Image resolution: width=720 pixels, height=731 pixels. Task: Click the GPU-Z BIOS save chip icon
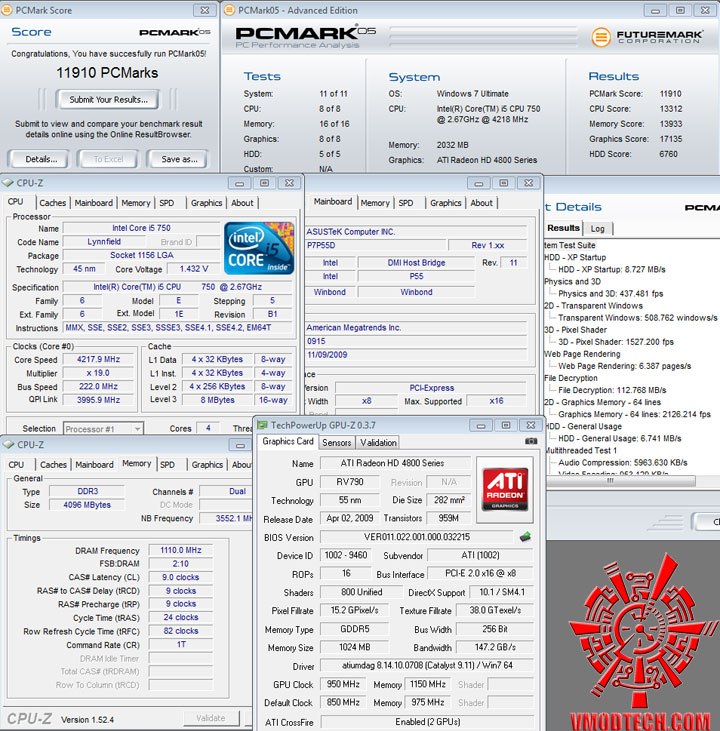525,537
